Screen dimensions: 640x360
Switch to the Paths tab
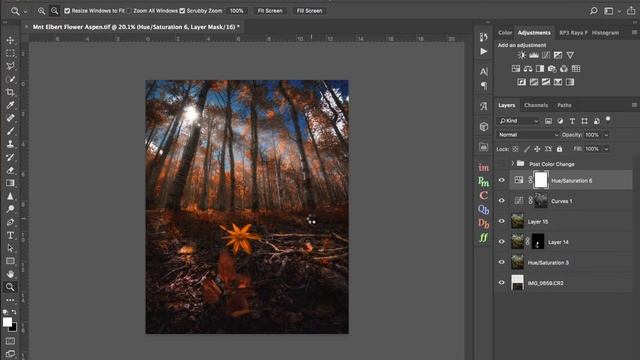coord(564,105)
